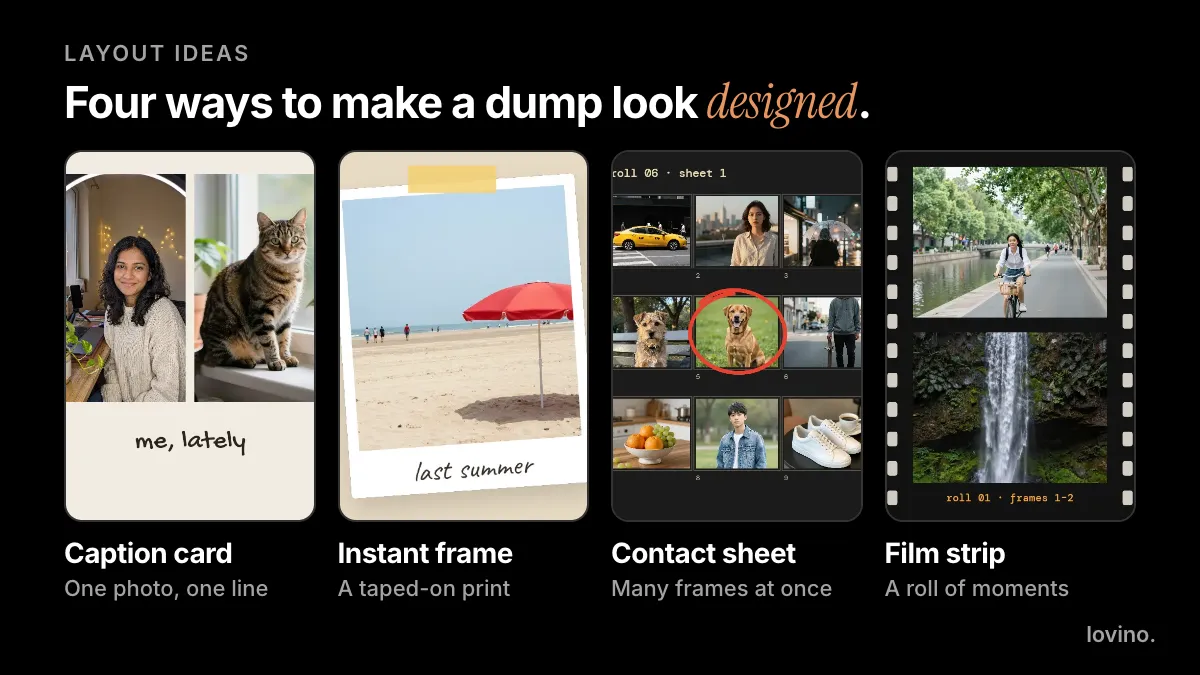Click the 'last summer' handwritten caption
1200x675 pixels.
tap(474, 469)
